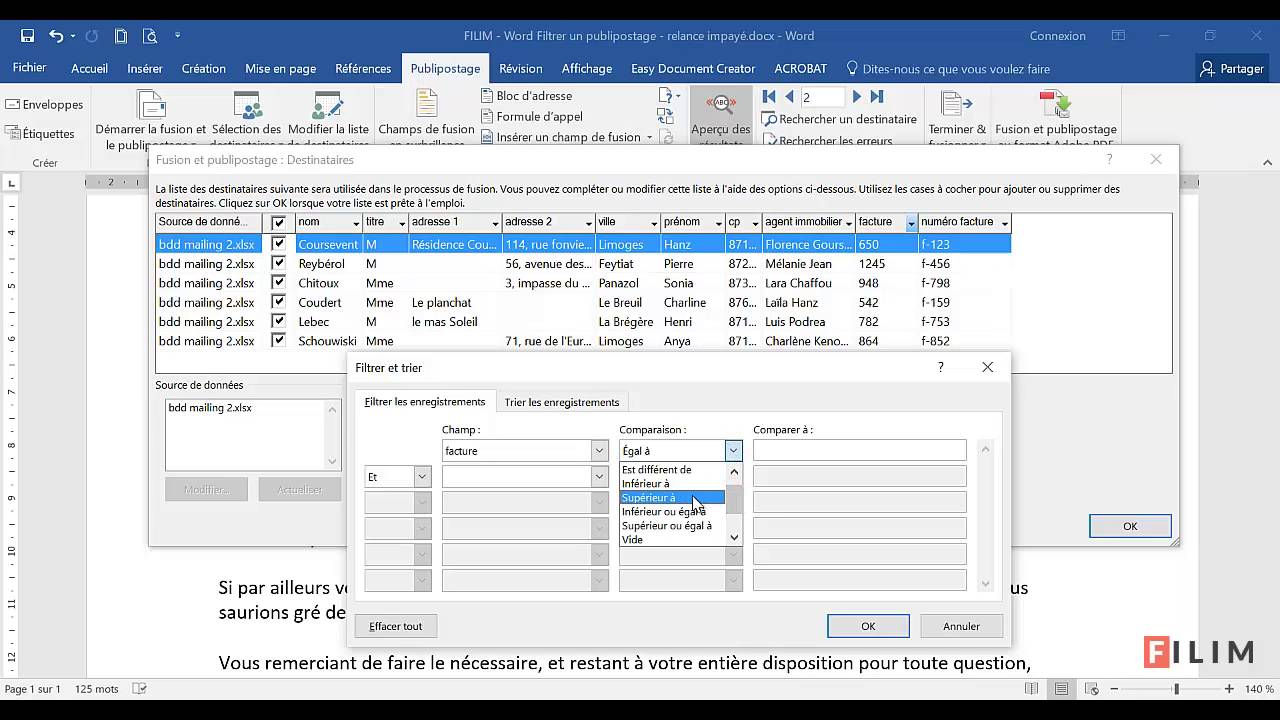This screenshot has width=1280, height=720.
Task: Click the zoom slider handle in status bar
Action: (x=1177, y=689)
